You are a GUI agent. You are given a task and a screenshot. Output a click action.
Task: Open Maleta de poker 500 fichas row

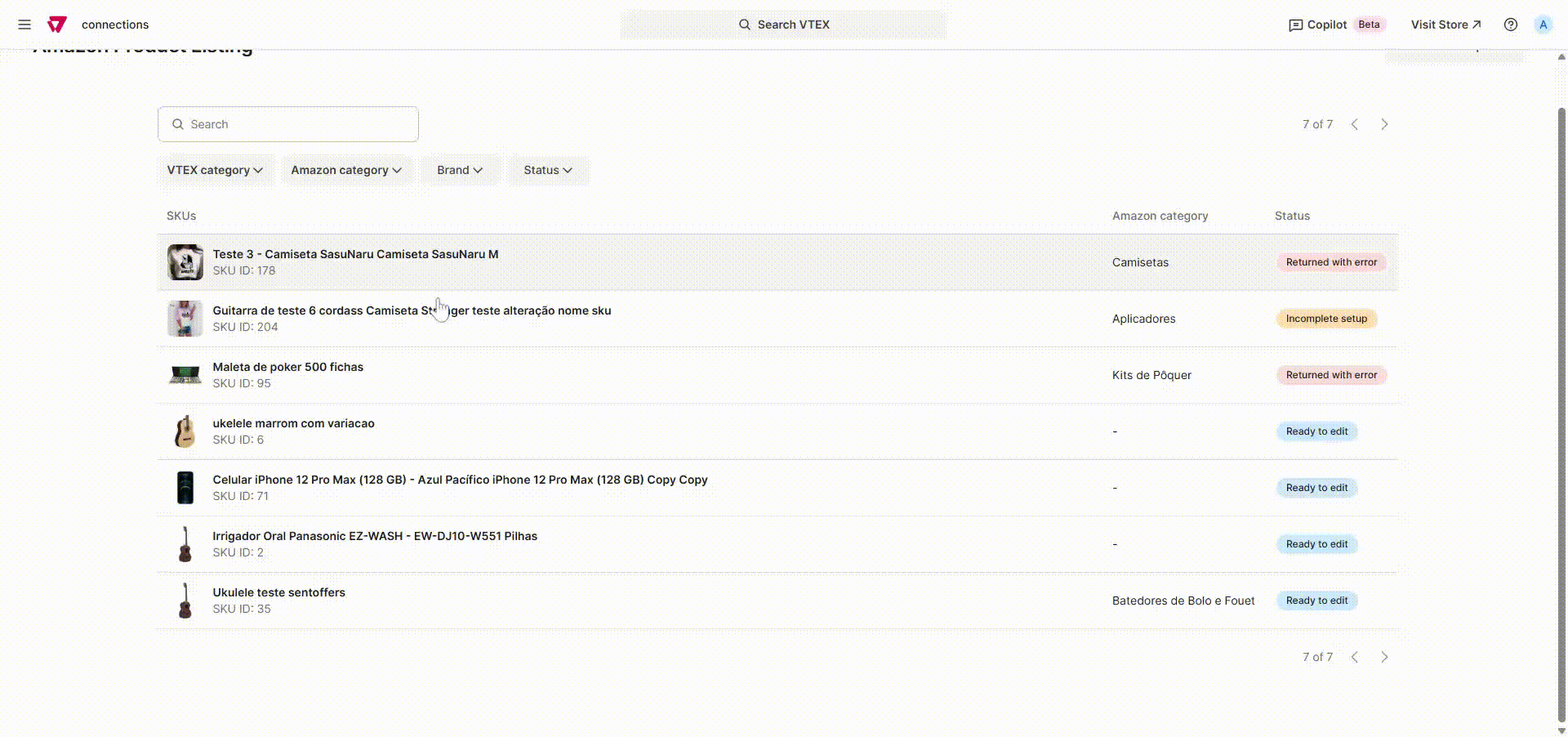[x=288, y=368]
